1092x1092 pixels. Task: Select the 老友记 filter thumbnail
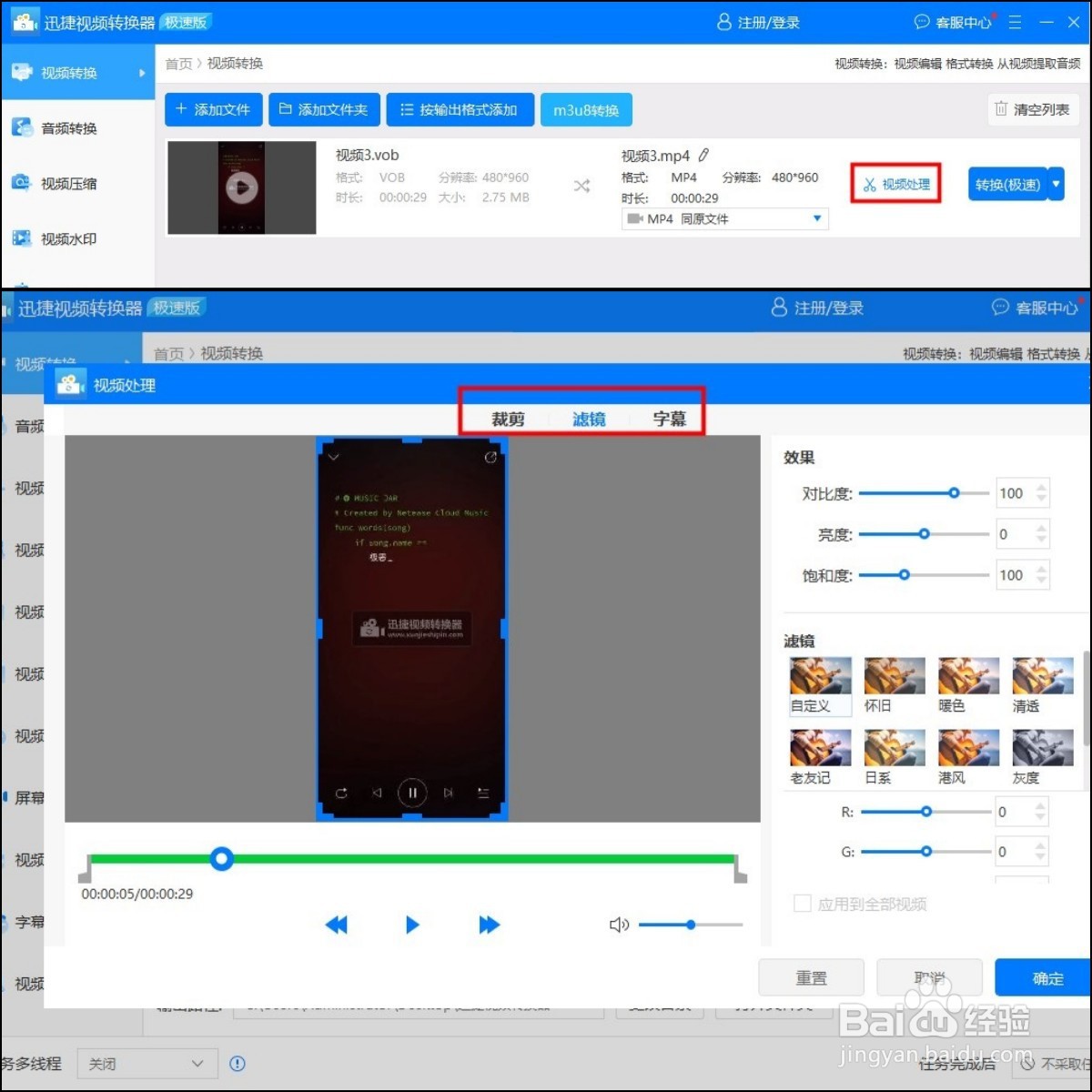pos(821,757)
